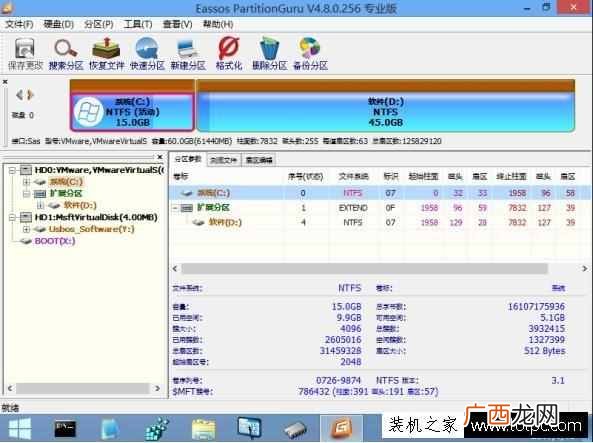The width and height of the screenshot is (593, 443).
Task: Click the 序号(状态) column header
Action: pos(305,177)
